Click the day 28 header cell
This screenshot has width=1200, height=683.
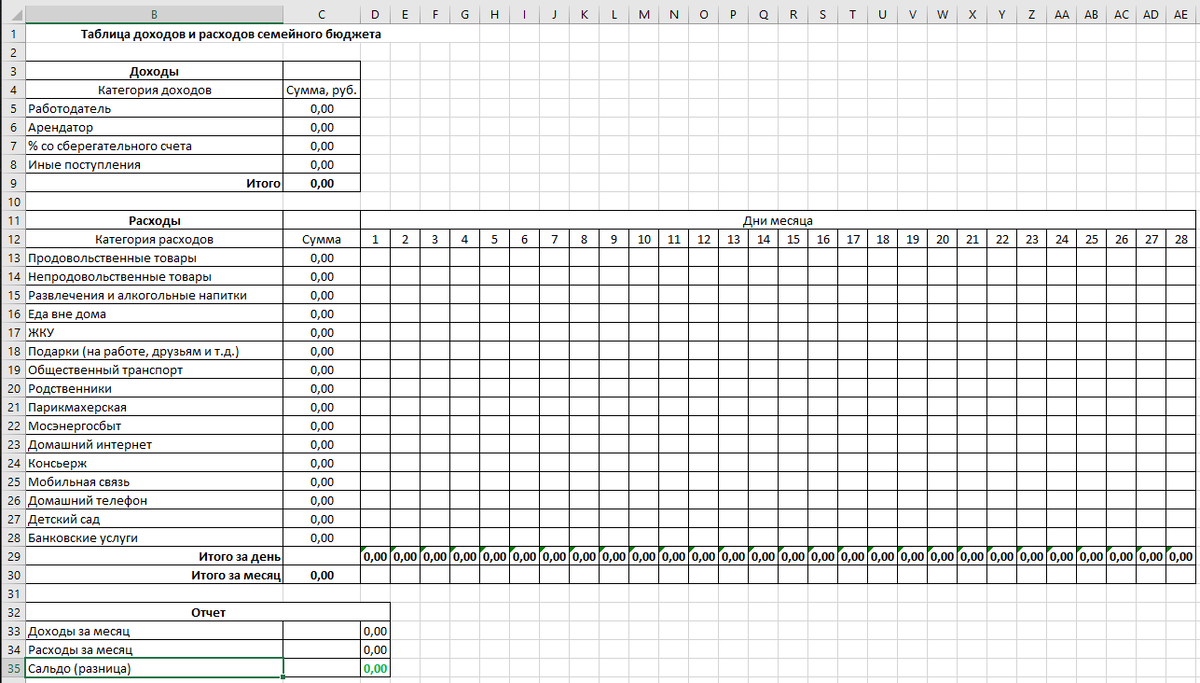1181,239
